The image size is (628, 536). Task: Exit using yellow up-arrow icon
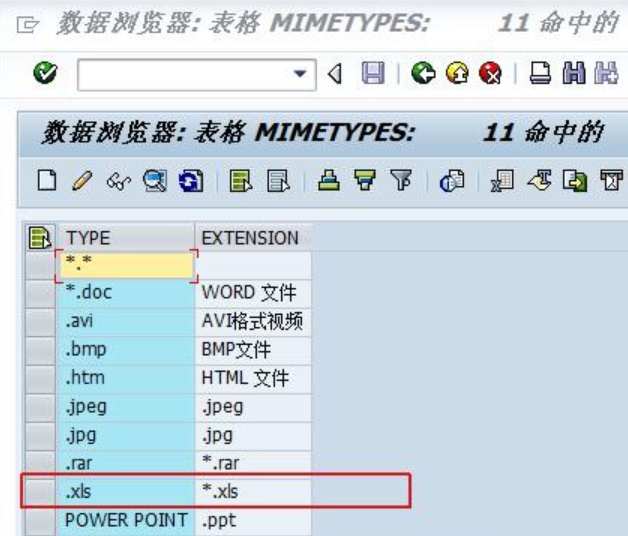pos(457,73)
